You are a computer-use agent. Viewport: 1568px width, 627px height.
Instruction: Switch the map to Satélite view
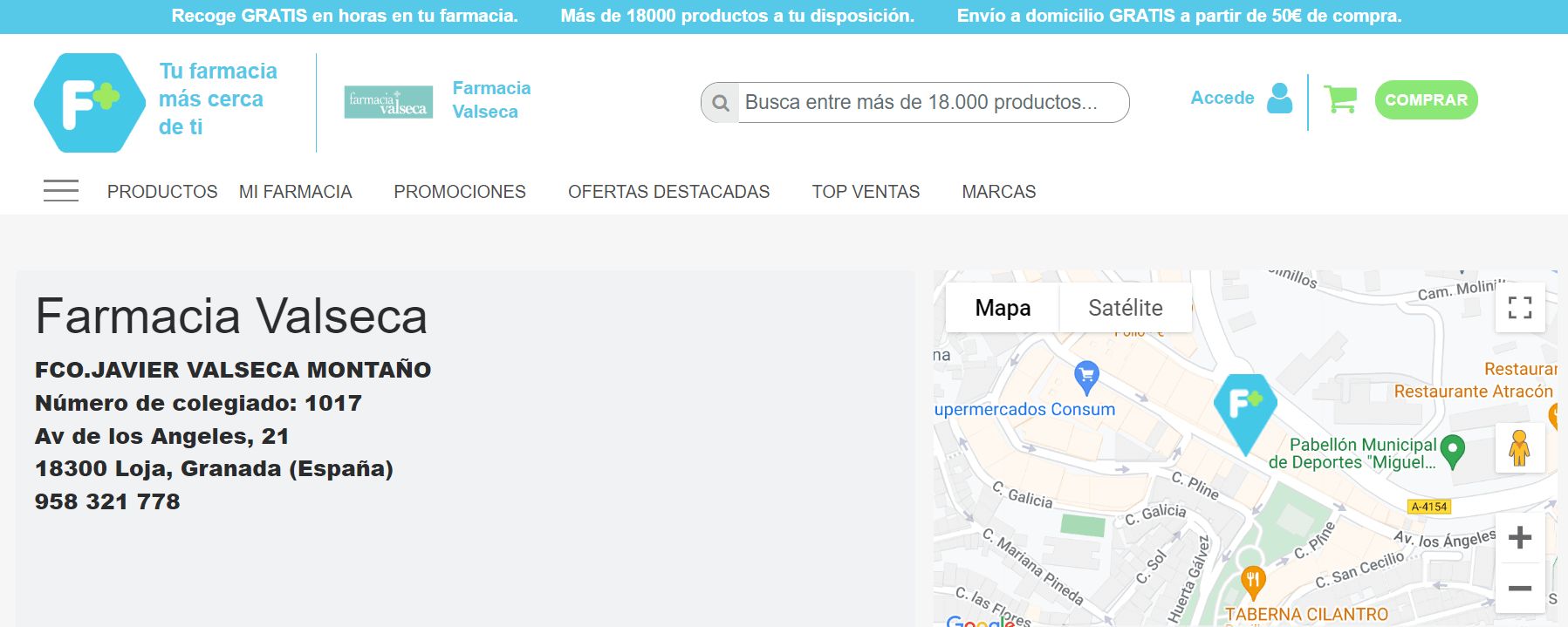tap(1126, 308)
